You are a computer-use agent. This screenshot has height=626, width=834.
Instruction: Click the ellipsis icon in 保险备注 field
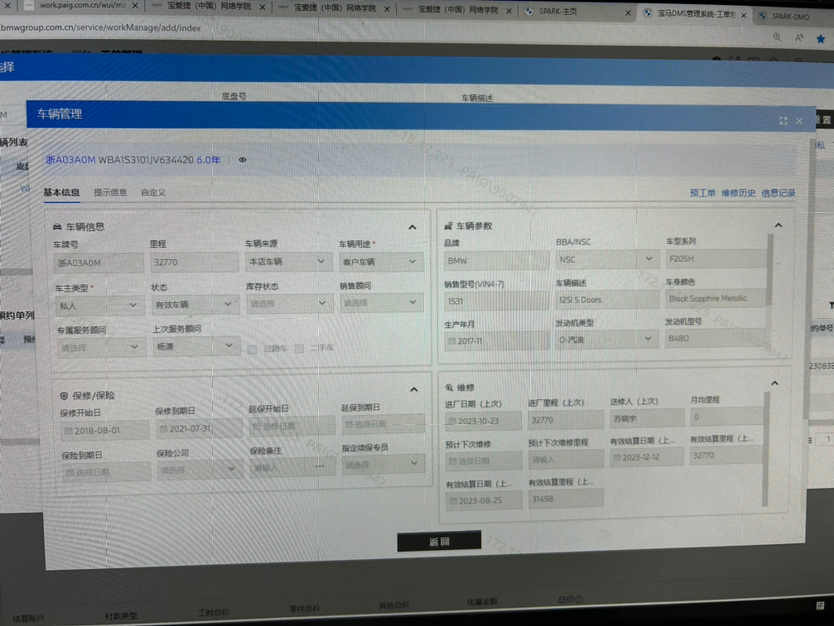pyautogui.click(x=320, y=466)
